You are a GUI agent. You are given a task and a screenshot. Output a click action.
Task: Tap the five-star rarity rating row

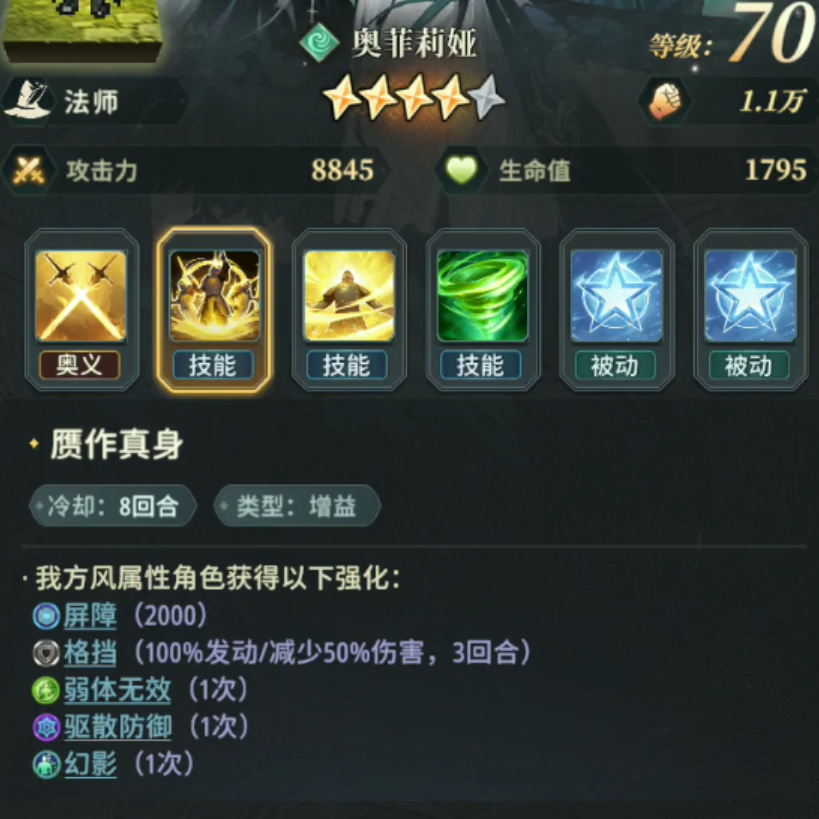414,98
